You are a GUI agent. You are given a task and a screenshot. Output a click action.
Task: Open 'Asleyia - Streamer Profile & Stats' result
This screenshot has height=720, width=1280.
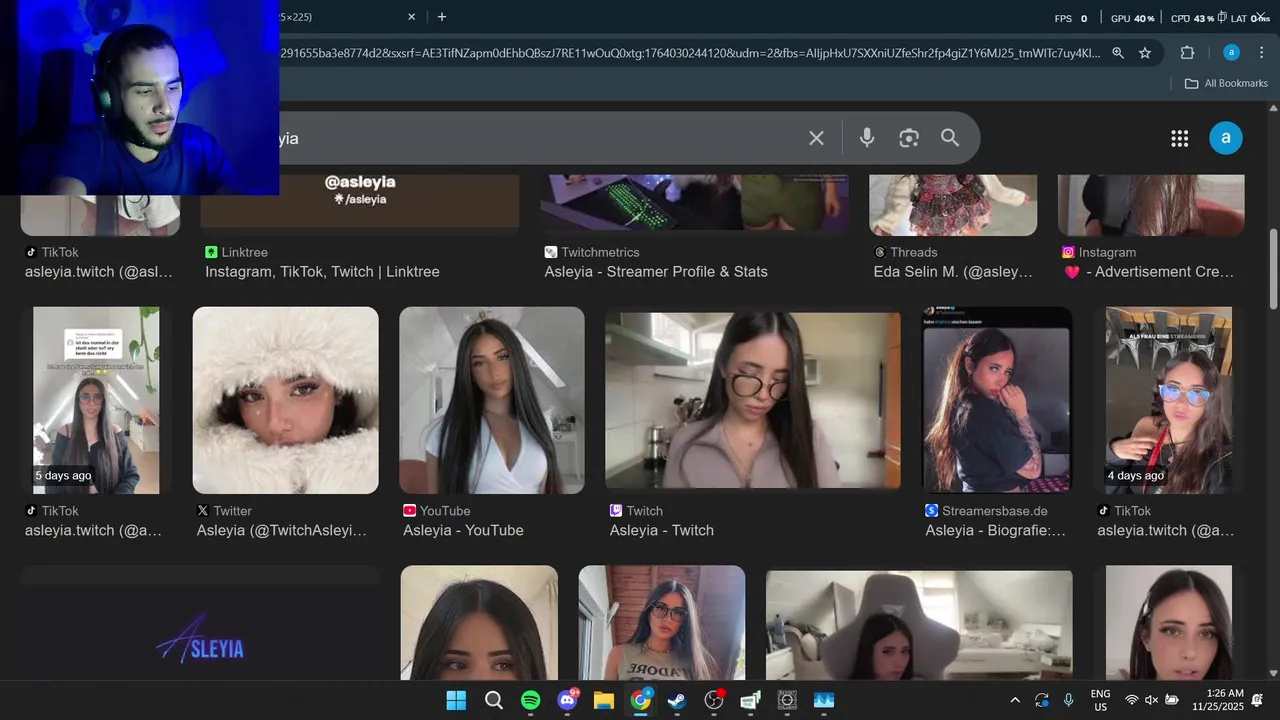coord(656,272)
